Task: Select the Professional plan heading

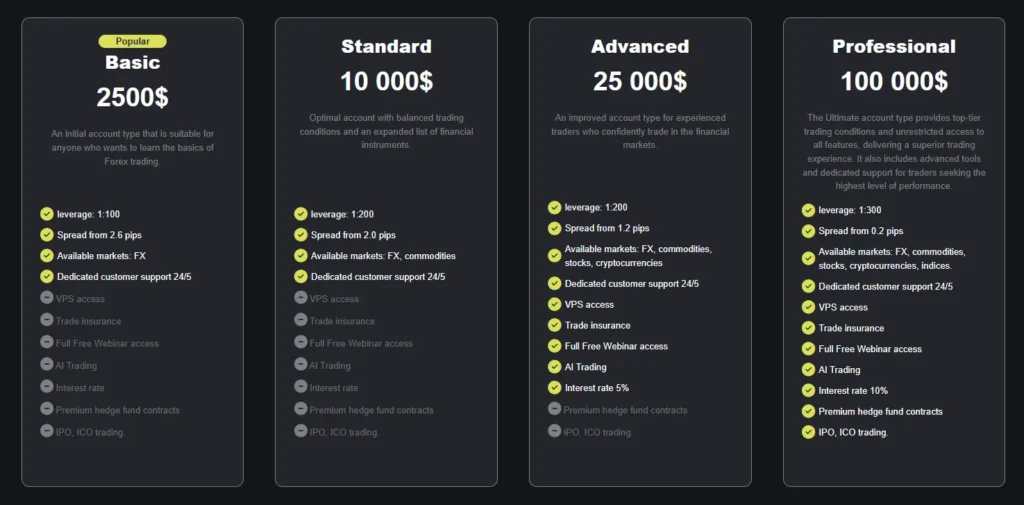Action: (894, 46)
